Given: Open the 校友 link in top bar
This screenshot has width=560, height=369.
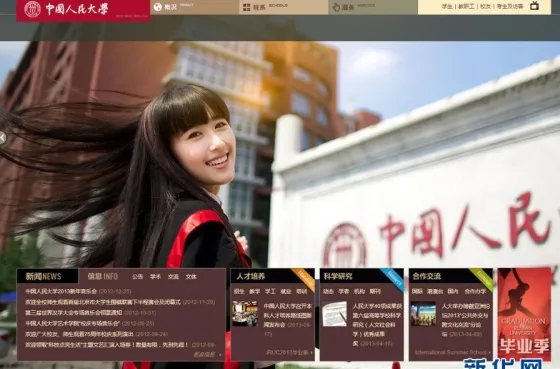Looking at the screenshot, I should tap(485, 6).
